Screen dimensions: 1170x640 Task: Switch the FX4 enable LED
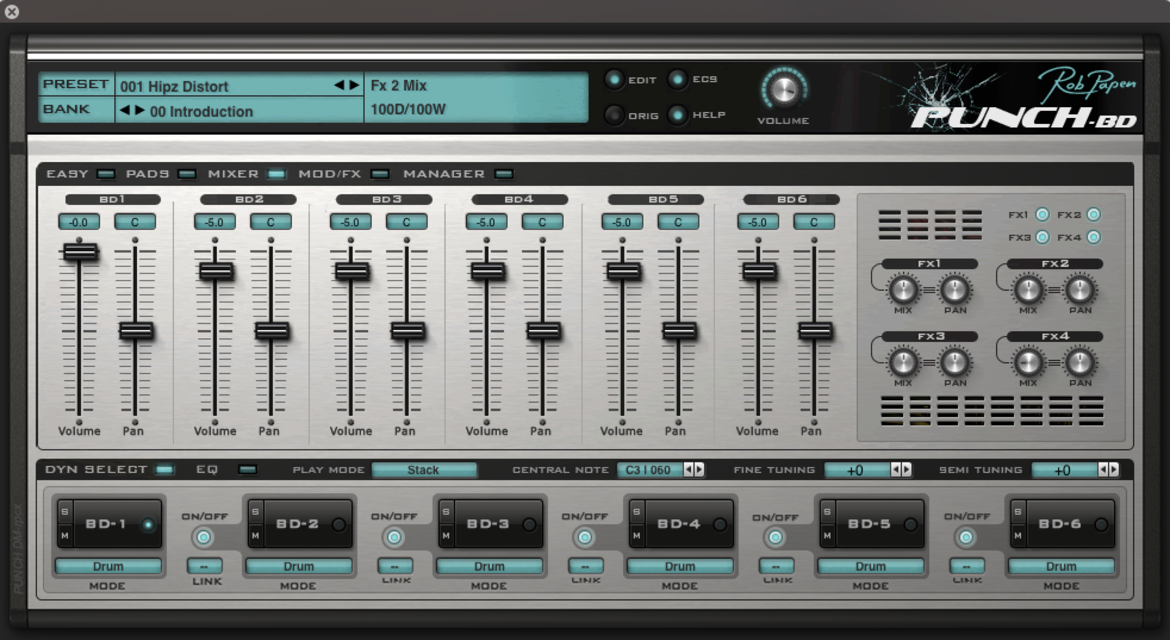[1093, 237]
